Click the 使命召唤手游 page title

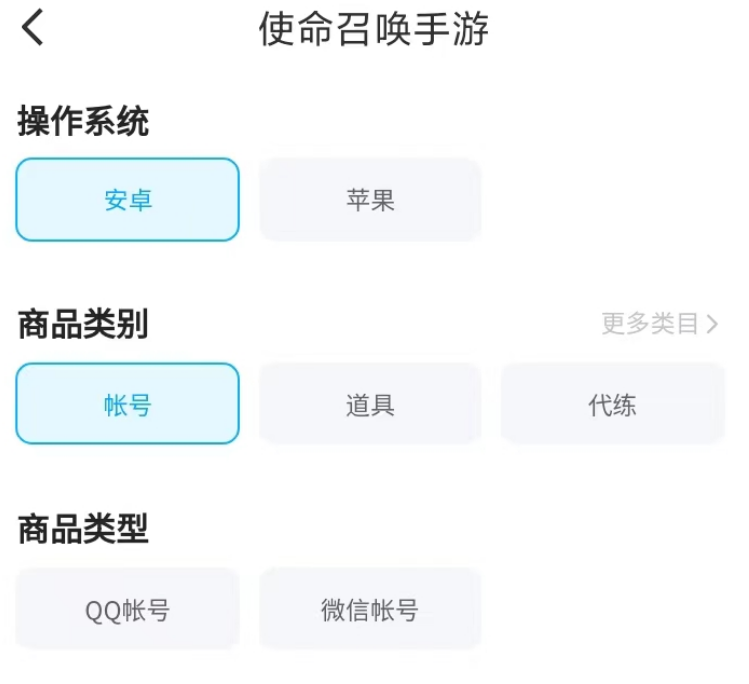(374, 29)
